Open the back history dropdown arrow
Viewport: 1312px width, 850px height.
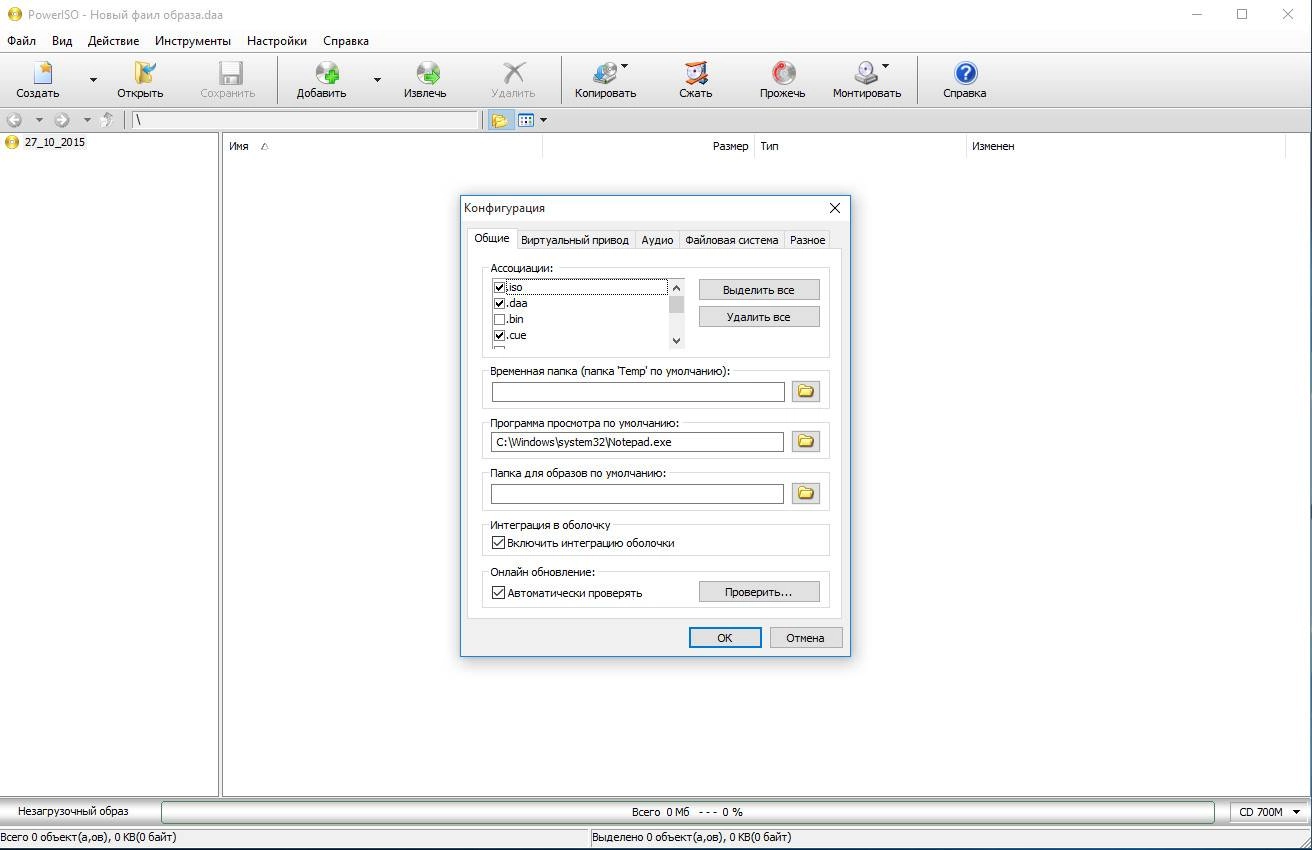click(x=39, y=120)
